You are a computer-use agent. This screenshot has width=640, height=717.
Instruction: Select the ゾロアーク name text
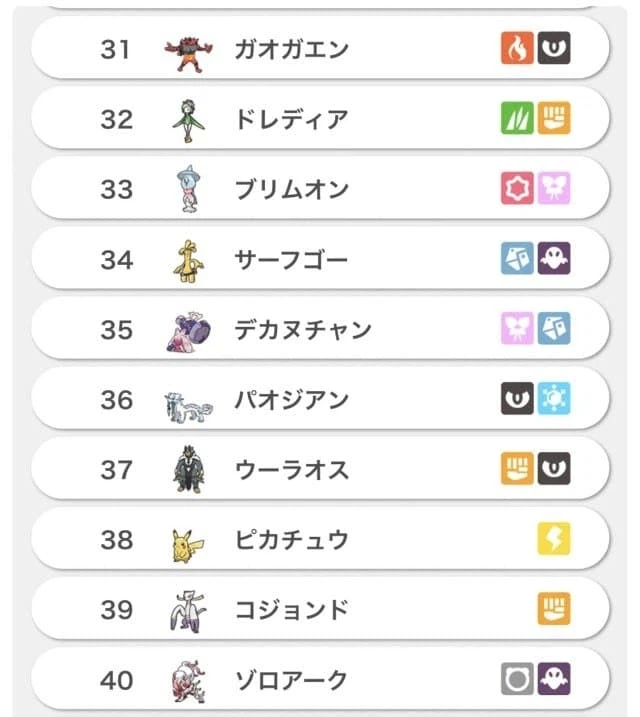(x=291, y=680)
